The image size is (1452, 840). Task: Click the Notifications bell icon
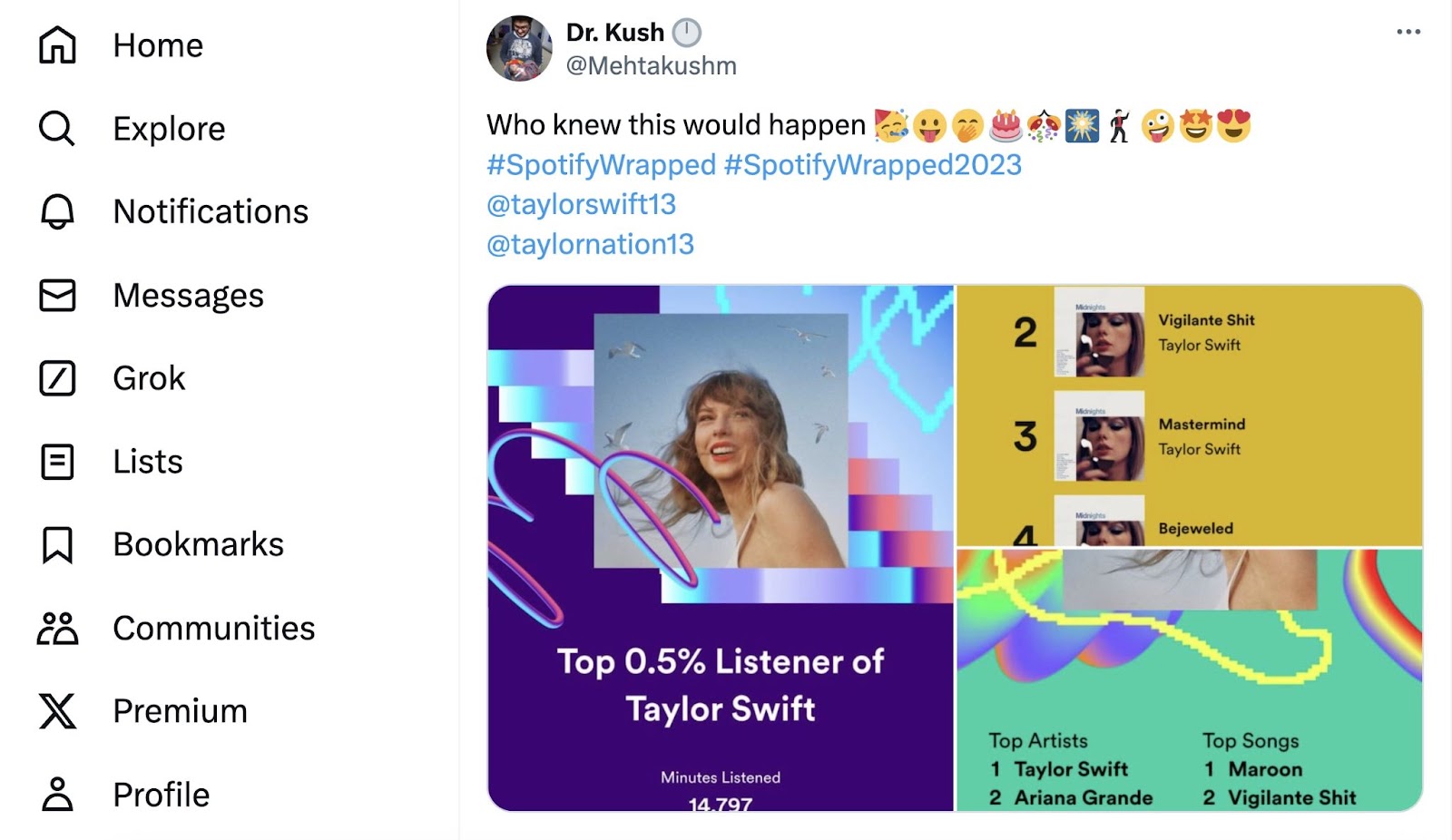[56, 211]
